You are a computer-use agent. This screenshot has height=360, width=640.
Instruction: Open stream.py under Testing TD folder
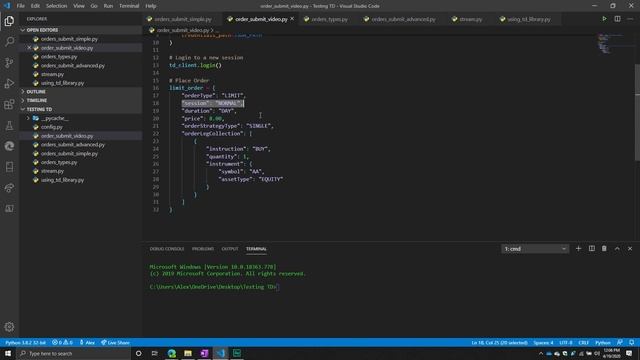click(52, 171)
